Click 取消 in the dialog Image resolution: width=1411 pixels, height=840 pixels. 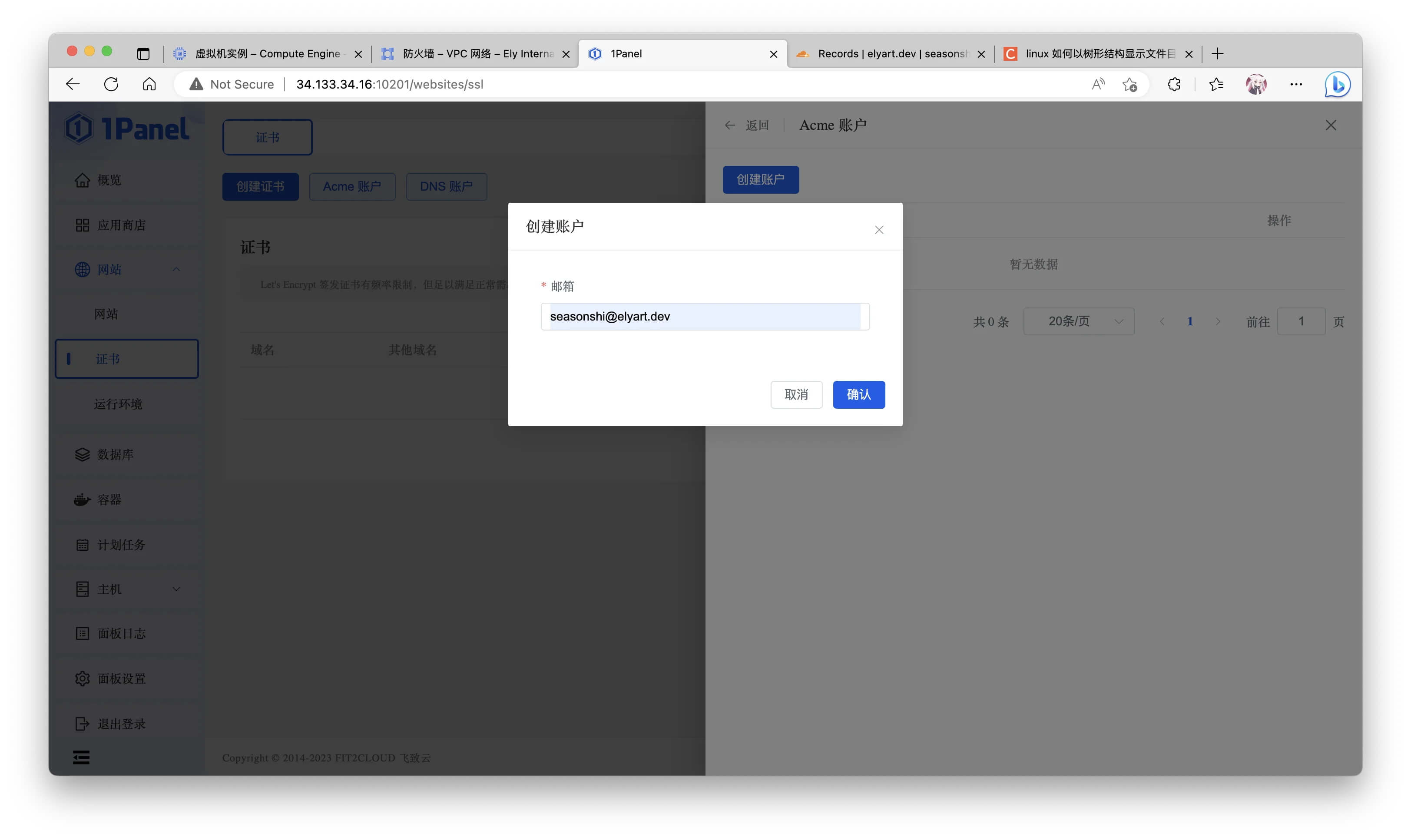[796, 394]
